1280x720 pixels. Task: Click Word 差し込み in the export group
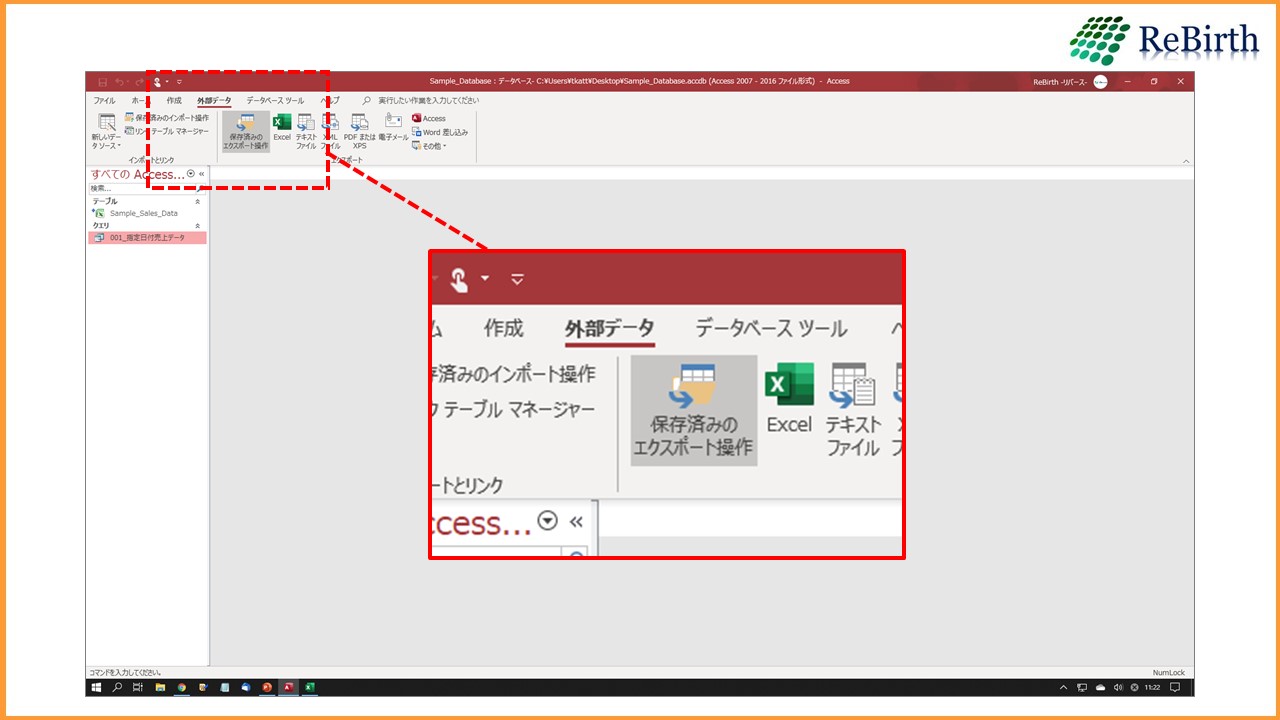[x=439, y=132]
